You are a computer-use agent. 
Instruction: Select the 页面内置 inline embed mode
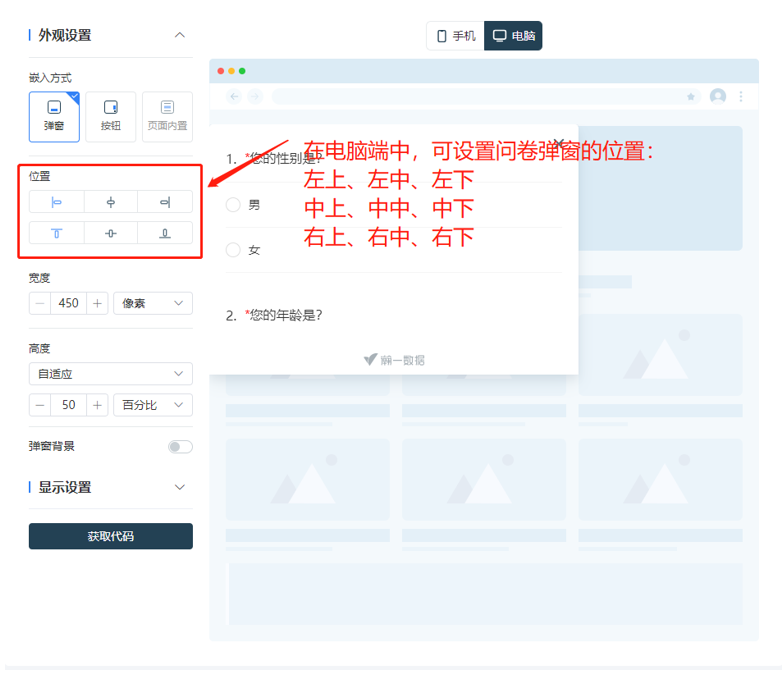pos(168,117)
